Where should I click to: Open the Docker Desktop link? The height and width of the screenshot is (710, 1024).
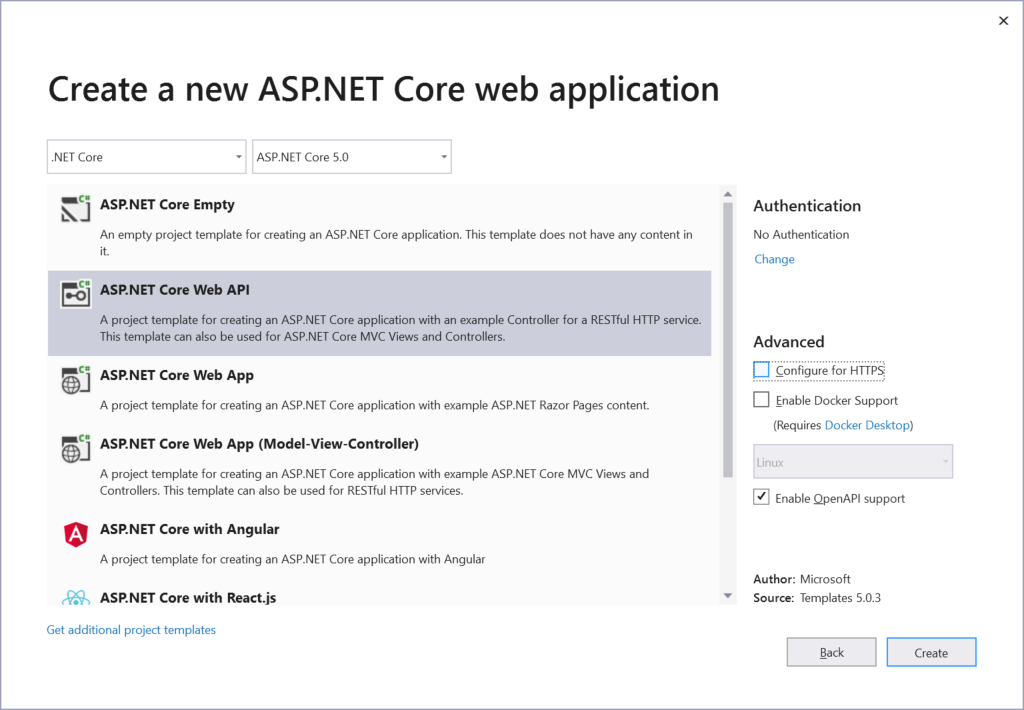[867, 425]
